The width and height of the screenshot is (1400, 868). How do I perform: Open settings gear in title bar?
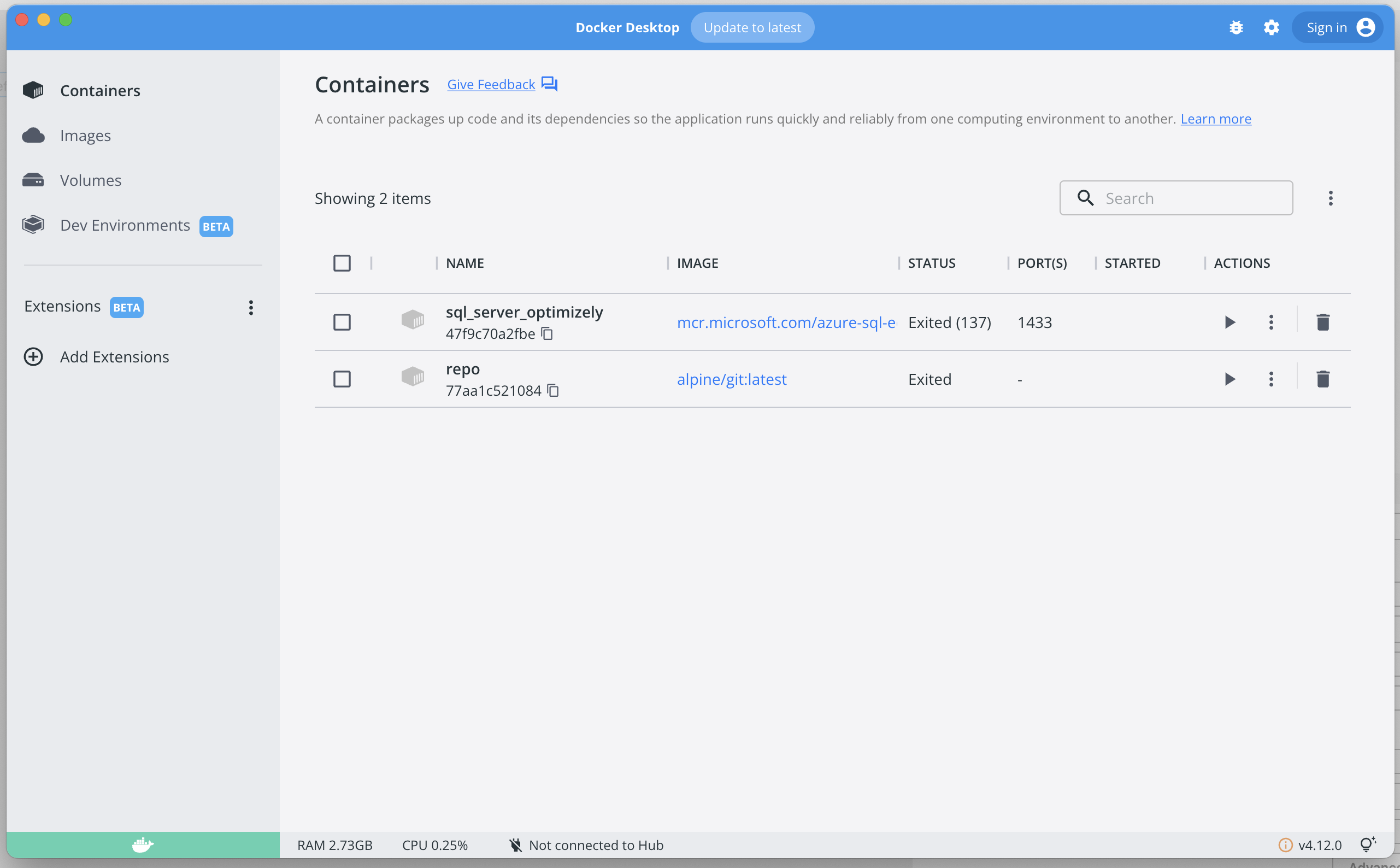point(1271,27)
